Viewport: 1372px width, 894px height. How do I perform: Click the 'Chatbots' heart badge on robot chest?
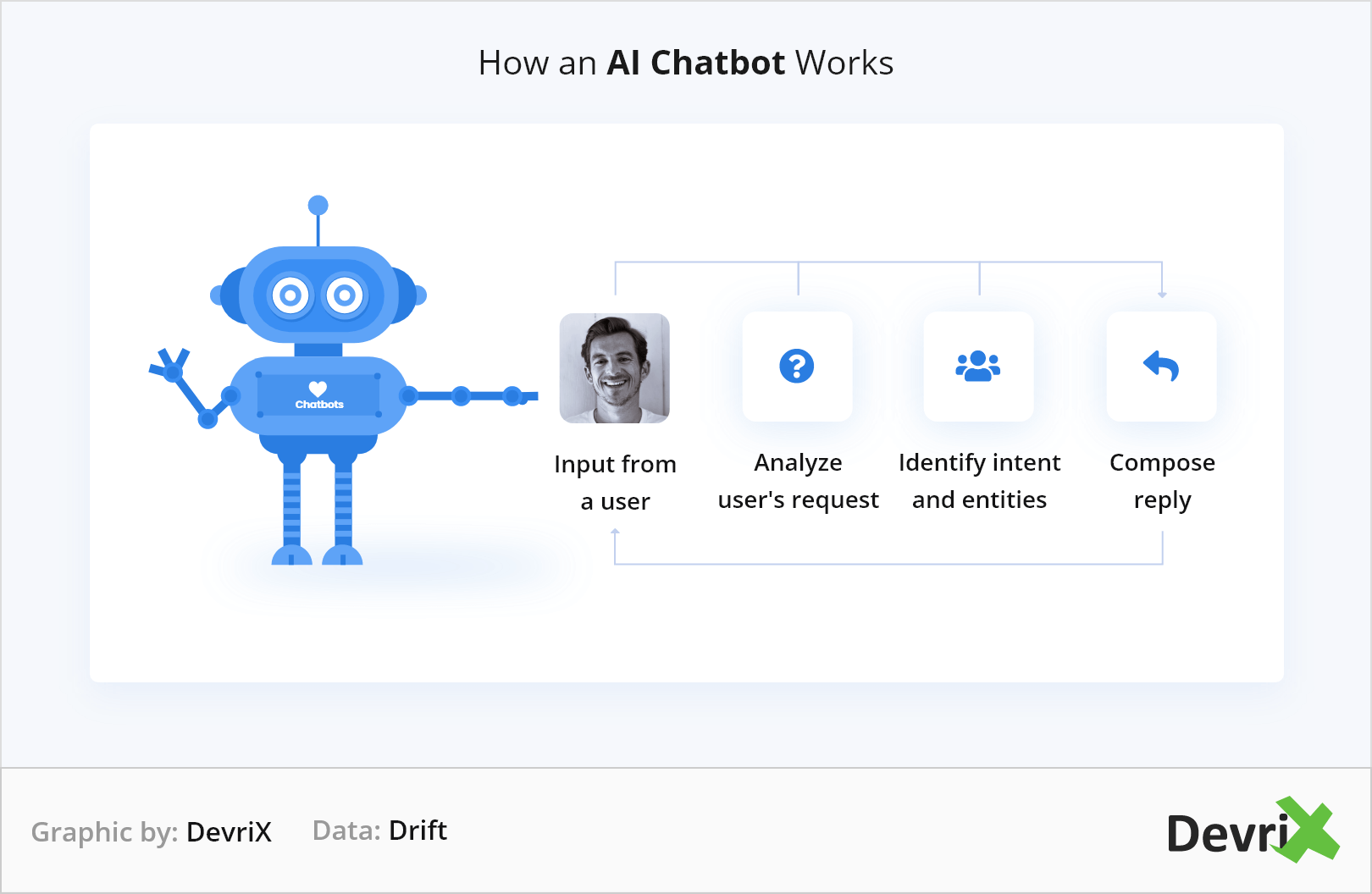click(318, 395)
